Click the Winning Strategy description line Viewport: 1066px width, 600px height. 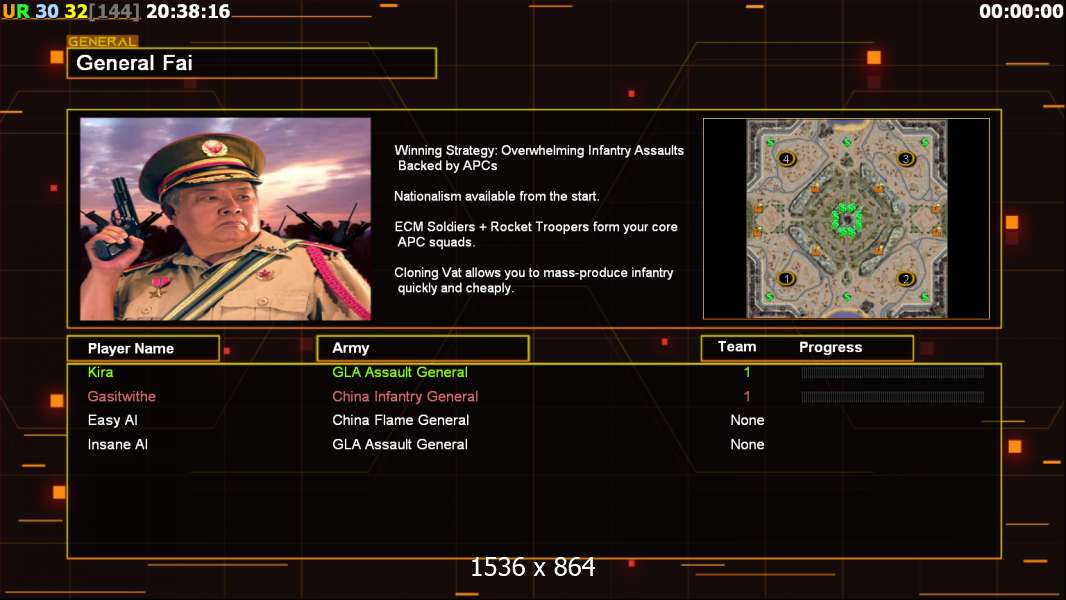point(539,158)
